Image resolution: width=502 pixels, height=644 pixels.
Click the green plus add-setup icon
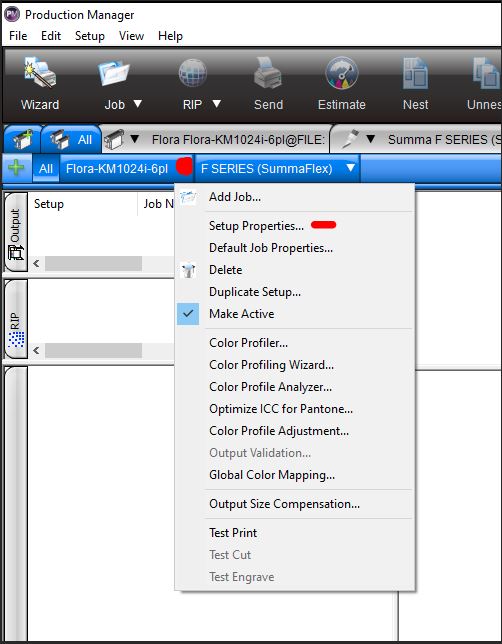[16, 168]
